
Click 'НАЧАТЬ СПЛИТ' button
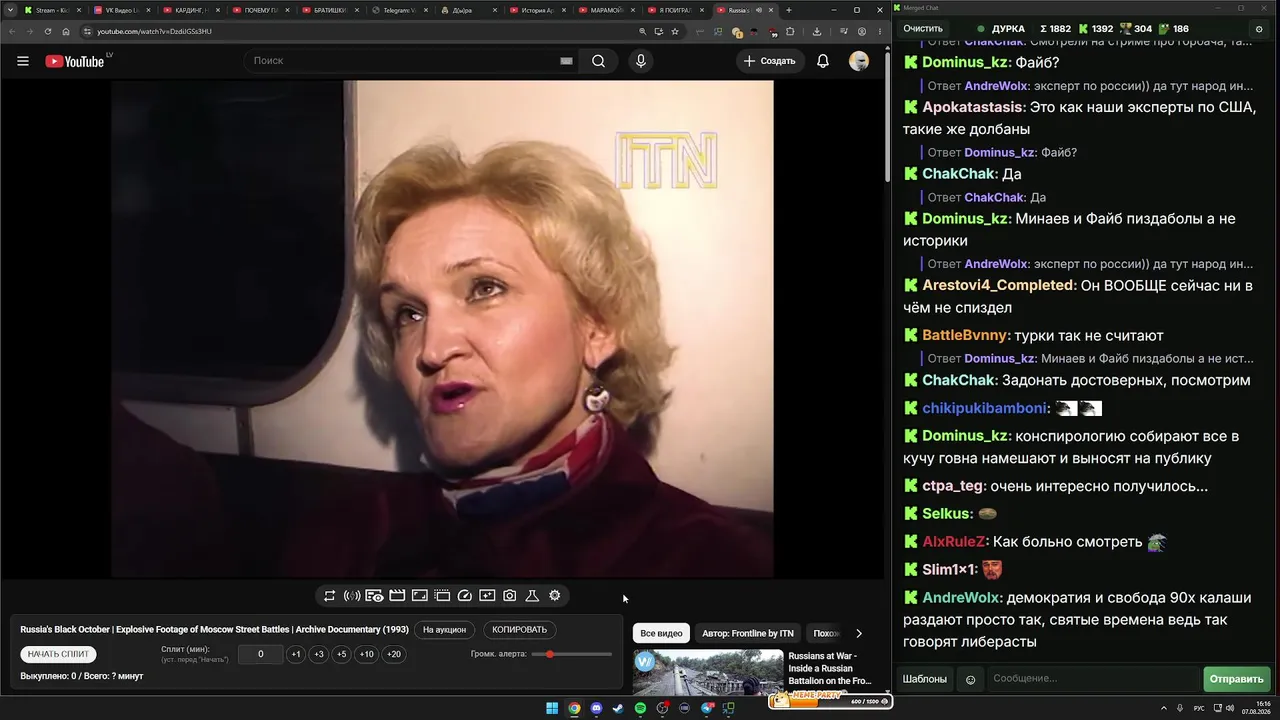(x=59, y=654)
